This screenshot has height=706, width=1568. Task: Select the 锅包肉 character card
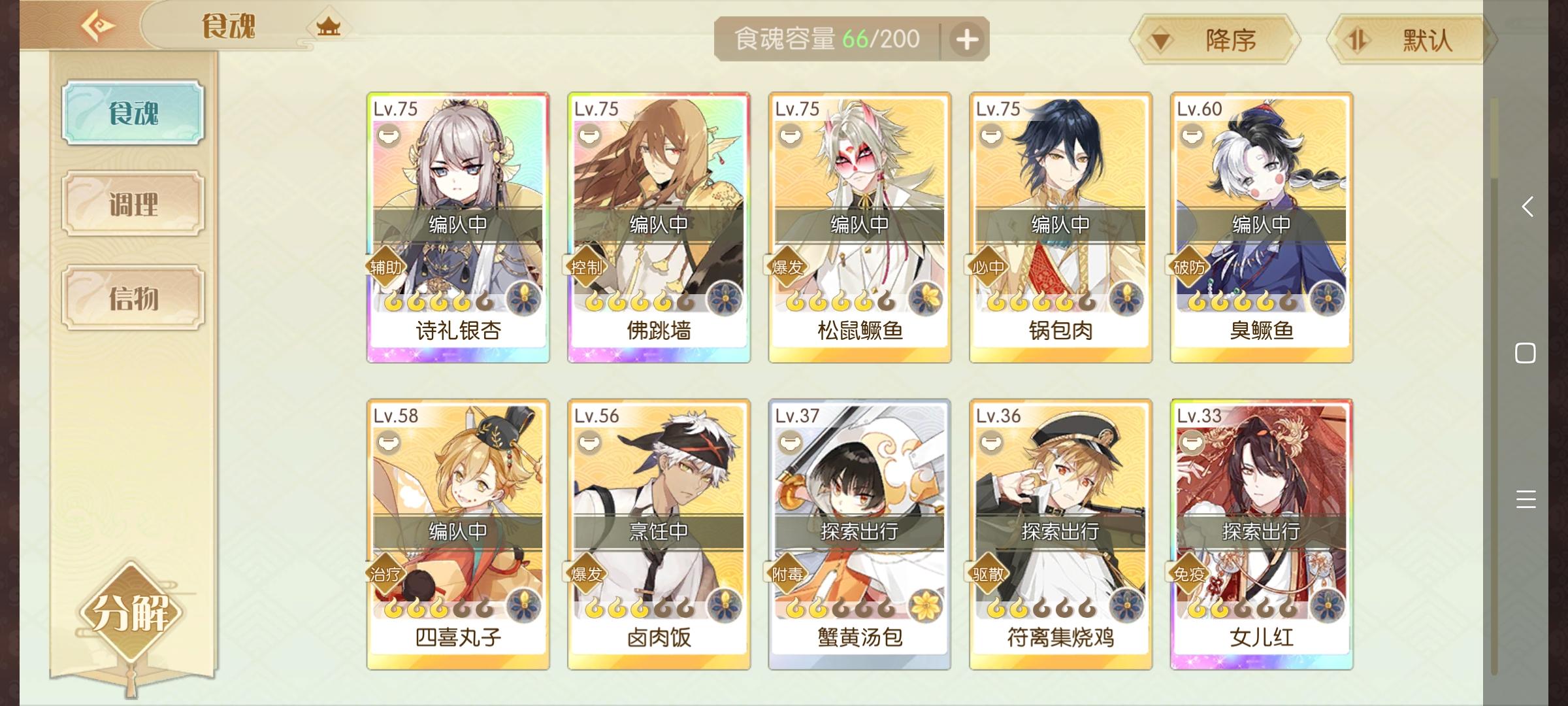pyautogui.click(x=1060, y=227)
